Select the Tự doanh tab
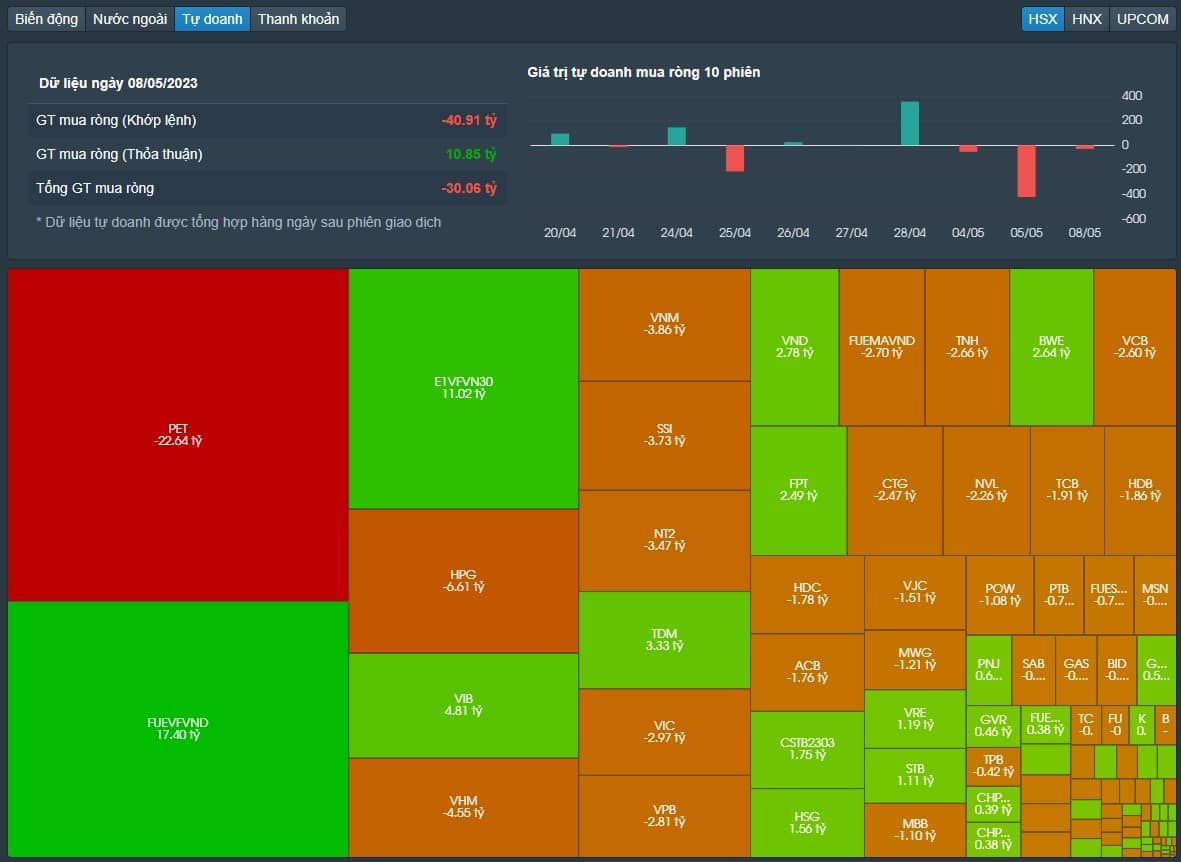Screen dimensions: 1181x862 pyautogui.click(x=212, y=19)
